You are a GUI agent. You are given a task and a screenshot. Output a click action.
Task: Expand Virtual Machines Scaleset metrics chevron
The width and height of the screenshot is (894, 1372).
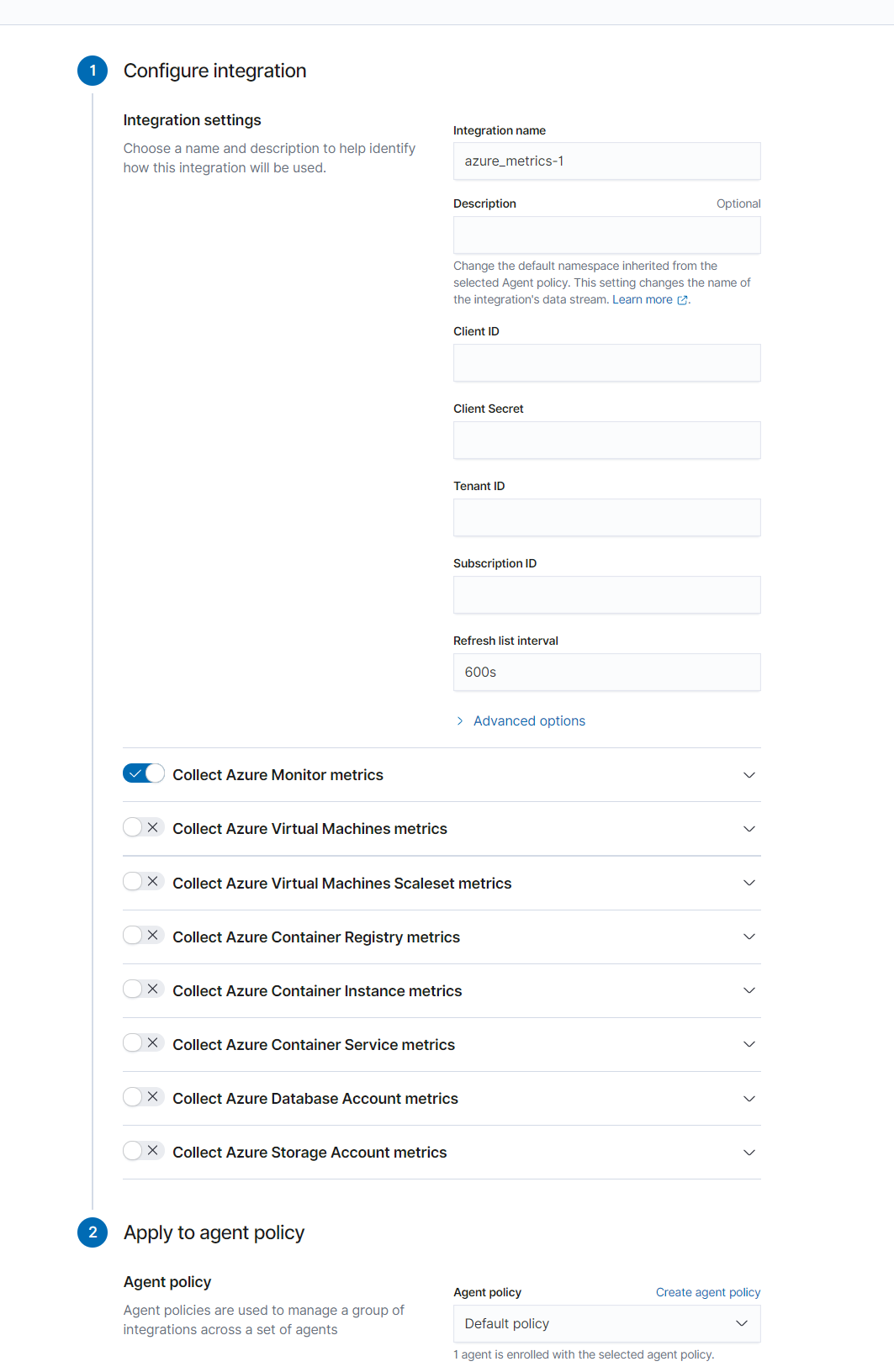click(x=749, y=883)
